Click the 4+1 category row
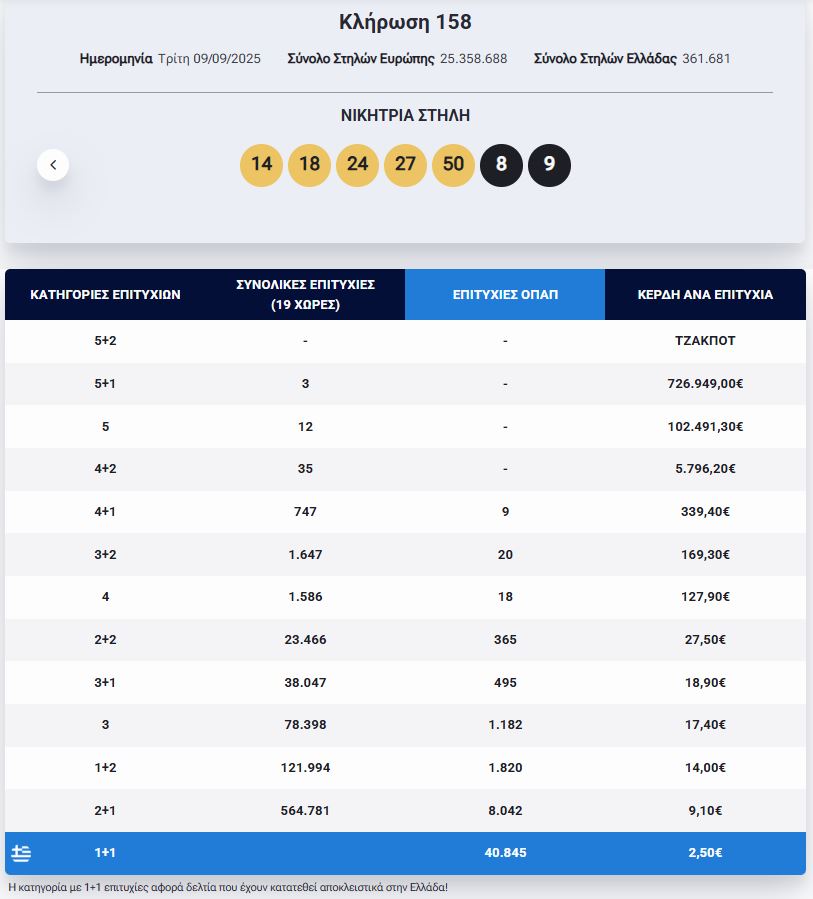Screen dimensions: 813x899 [103, 511]
